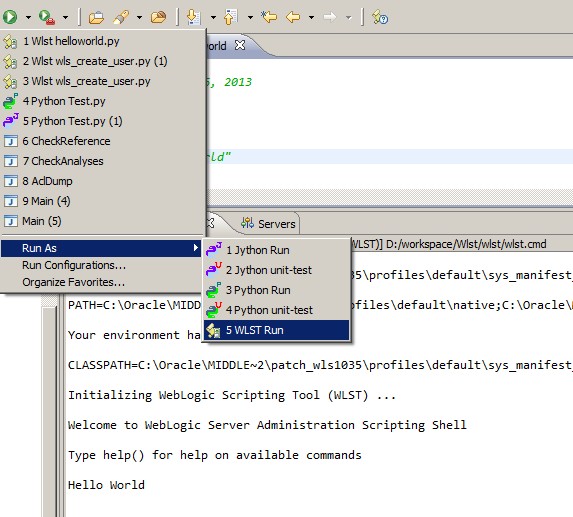
Task: Close the helloworld editor tab
Action: pyautogui.click(x=240, y=45)
